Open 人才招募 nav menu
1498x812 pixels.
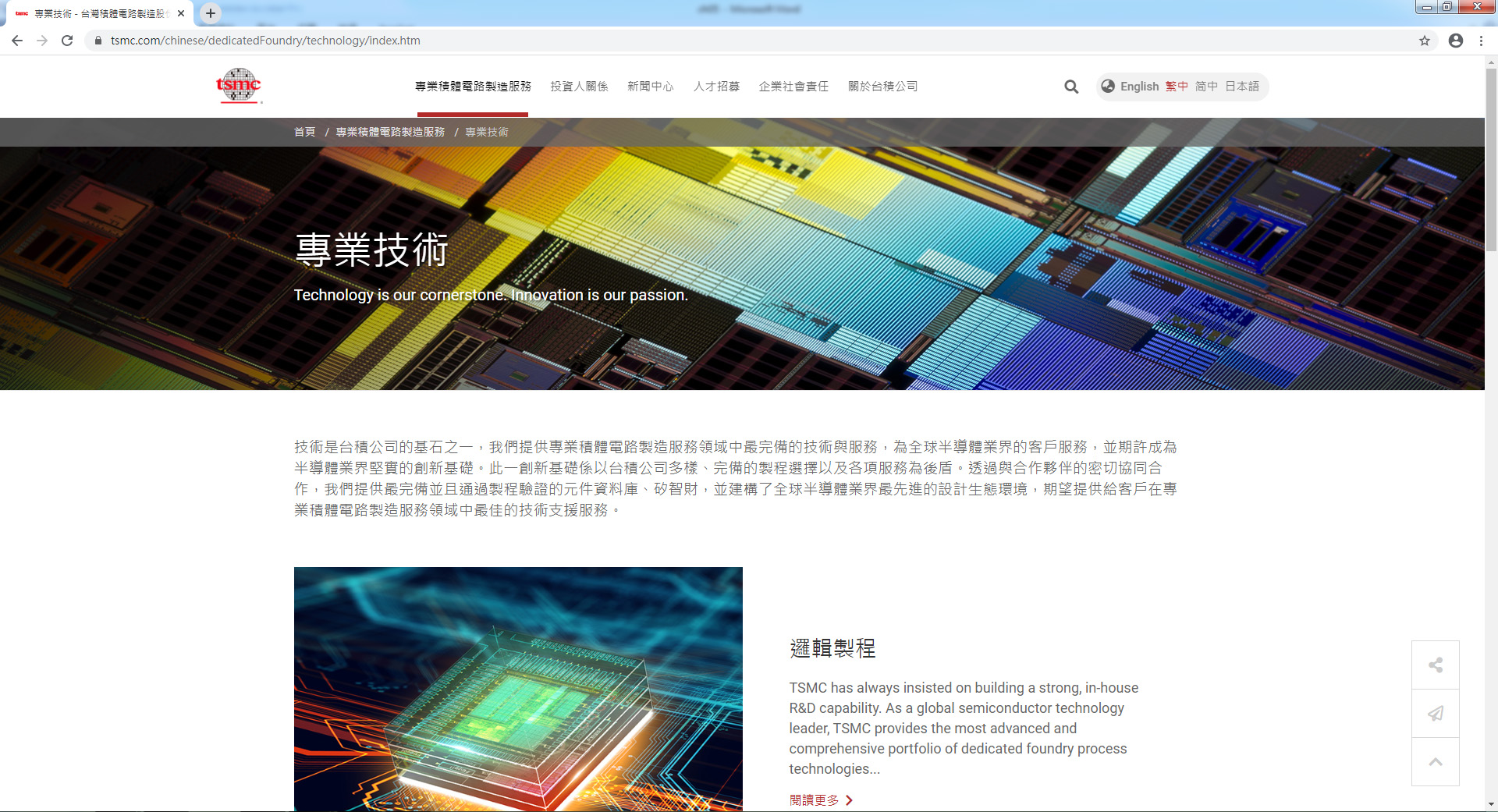point(716,87)
